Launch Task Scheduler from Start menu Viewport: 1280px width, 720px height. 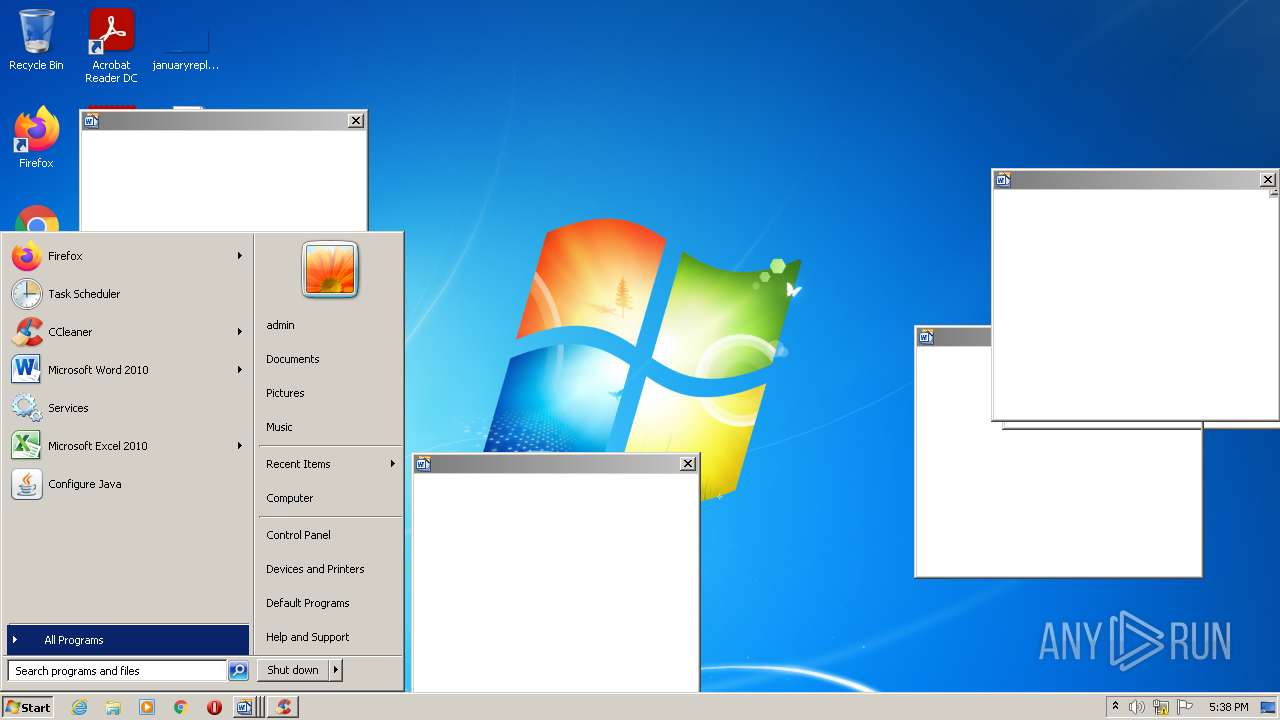tap(127, 294)
